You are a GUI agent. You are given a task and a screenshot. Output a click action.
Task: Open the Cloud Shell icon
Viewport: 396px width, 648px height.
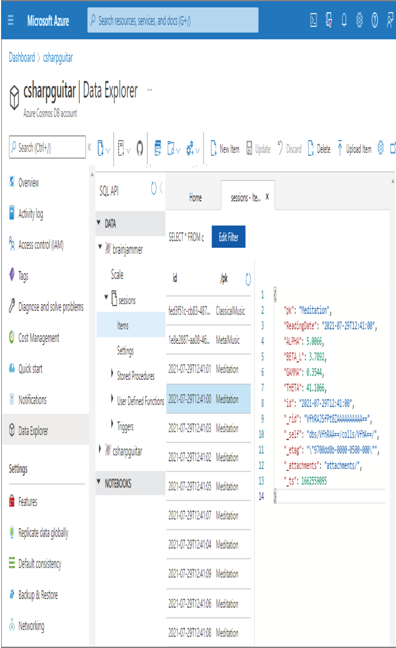coord(314,20)
